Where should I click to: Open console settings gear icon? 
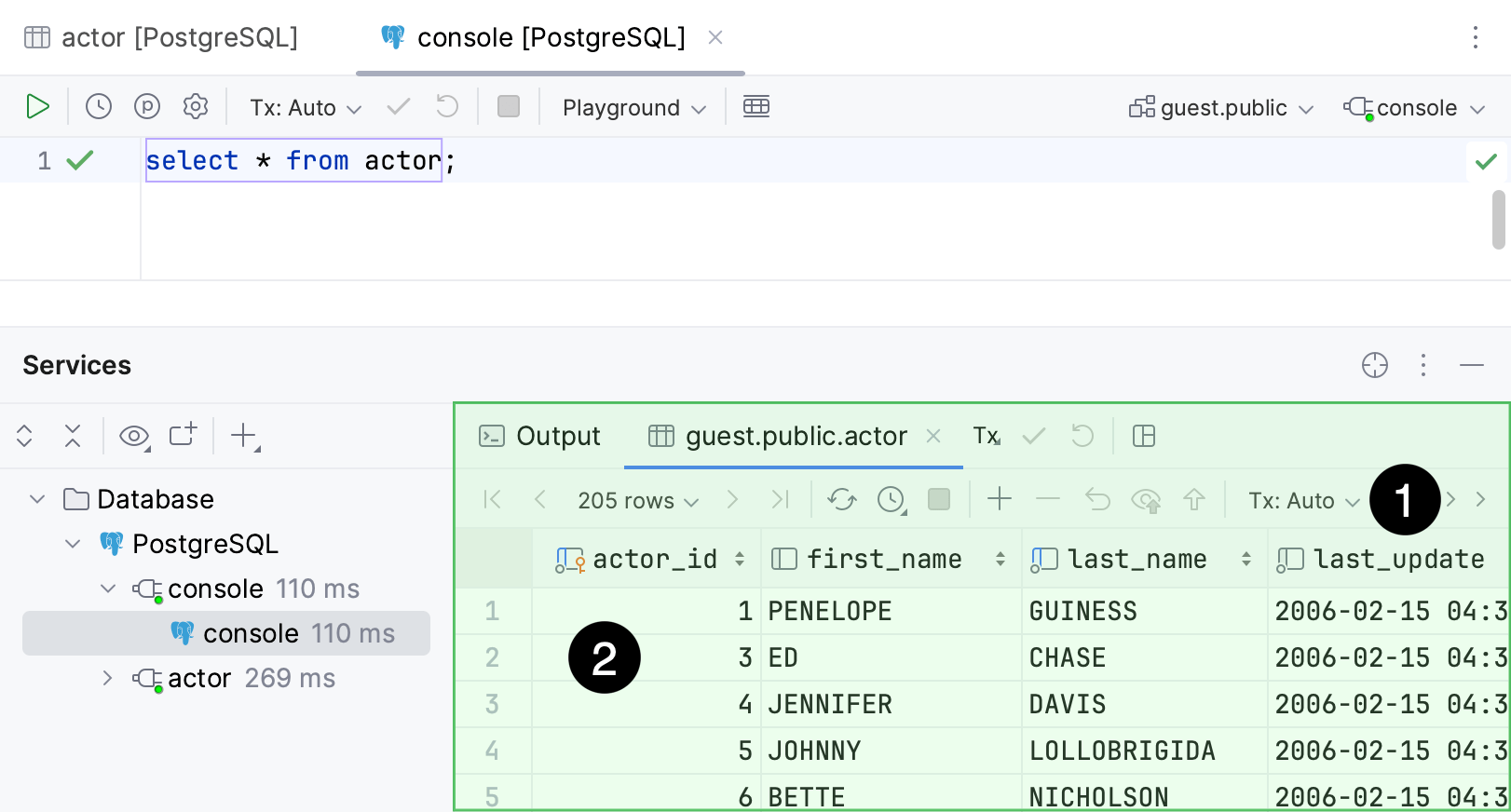[x=196, y=107]
